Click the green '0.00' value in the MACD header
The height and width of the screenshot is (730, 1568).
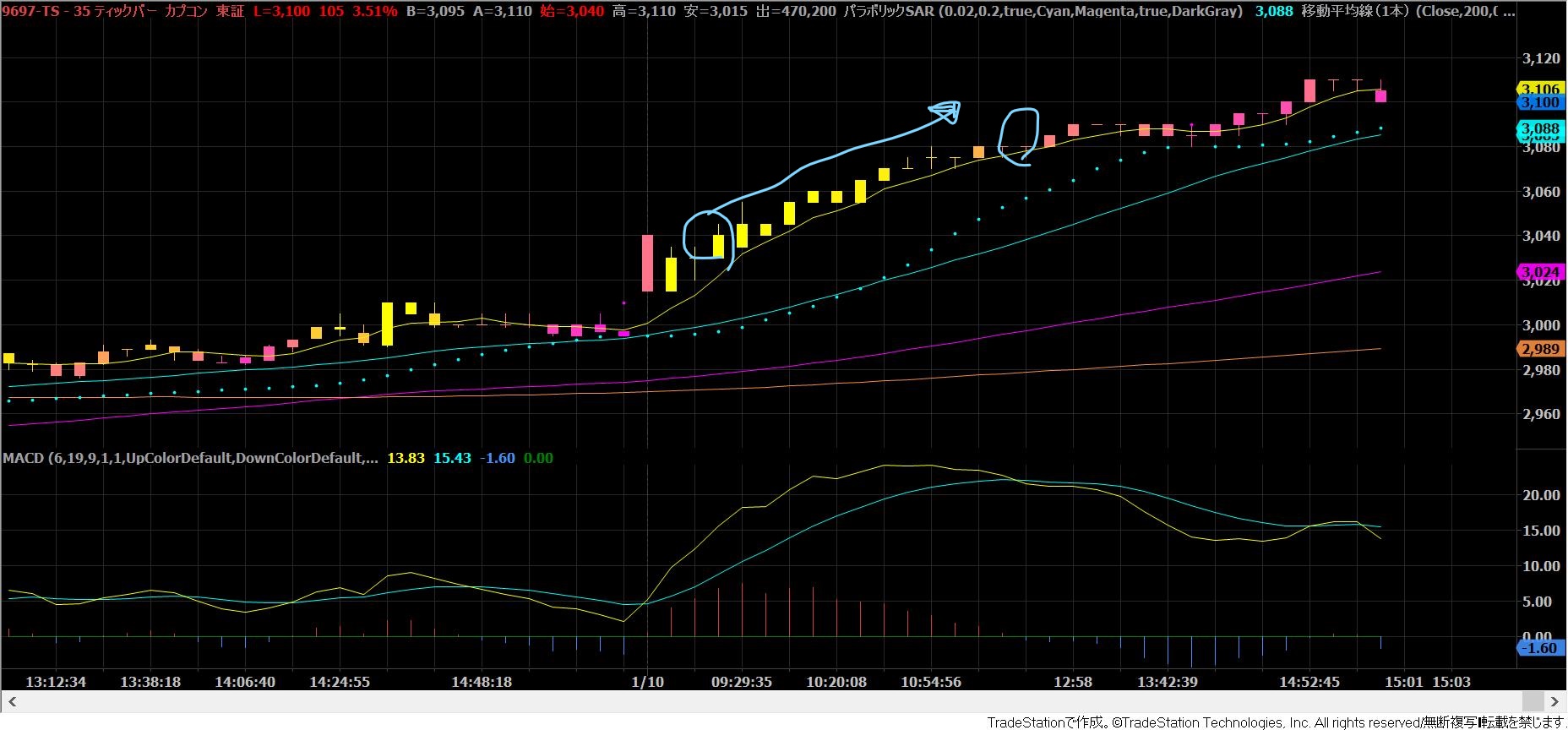click(538, 458)
